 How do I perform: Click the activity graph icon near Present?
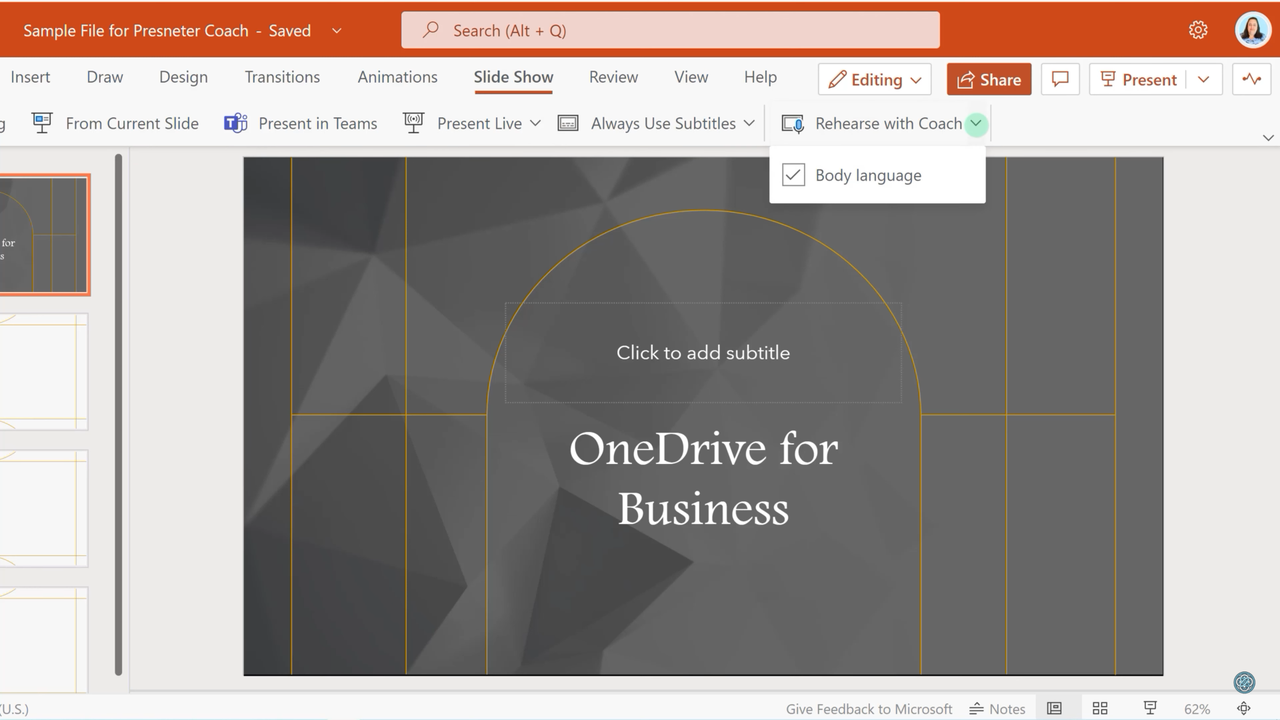tap(1251, 78)
